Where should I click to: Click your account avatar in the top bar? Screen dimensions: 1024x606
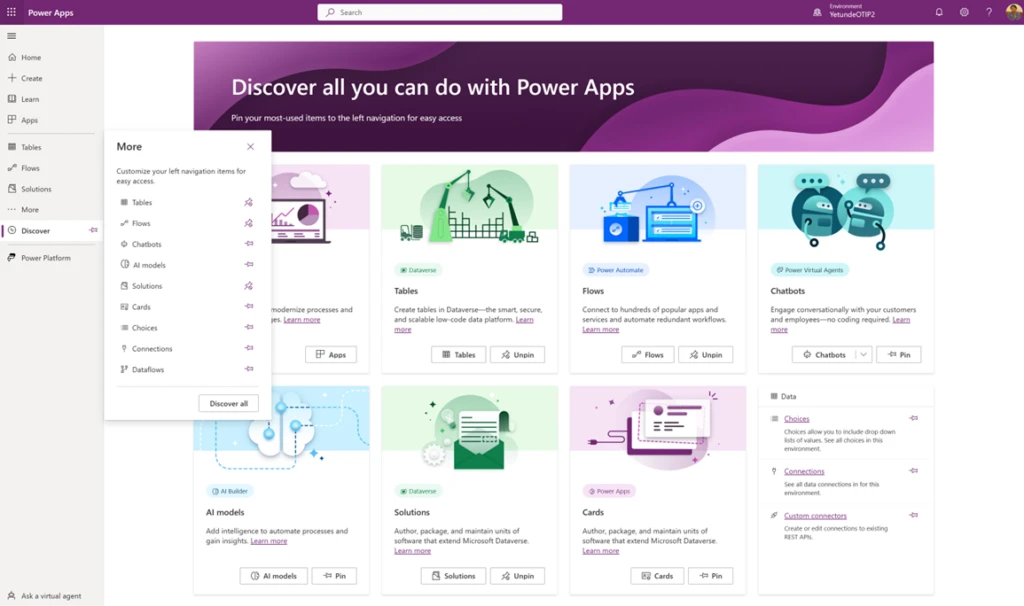point(1012,12)
